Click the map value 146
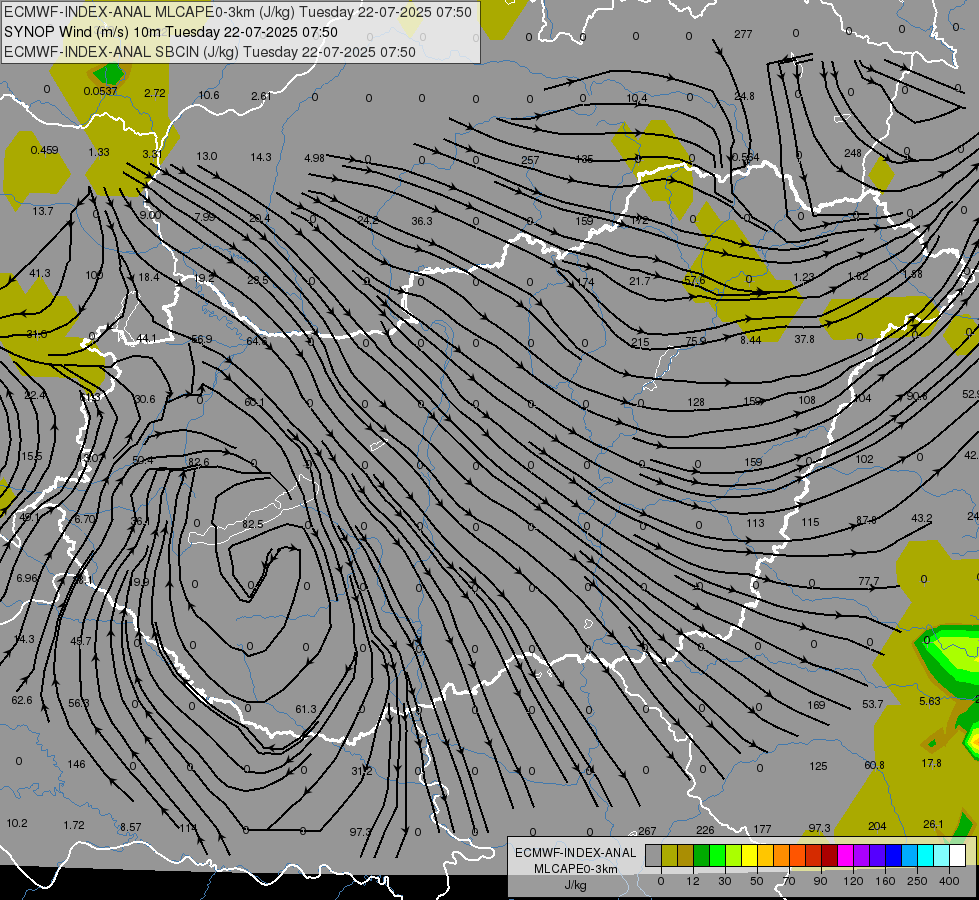Viewport: 979px width, 900px height. (76, 764)
